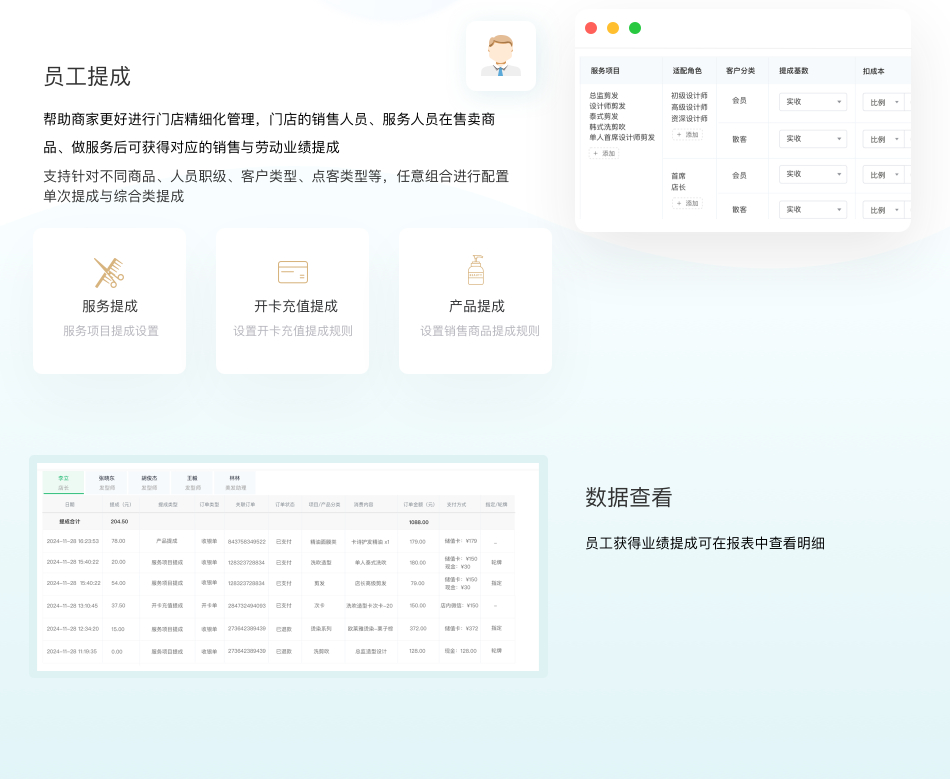
Task: Open the 开卡充值提成 rules card
Action: [292, 301]
